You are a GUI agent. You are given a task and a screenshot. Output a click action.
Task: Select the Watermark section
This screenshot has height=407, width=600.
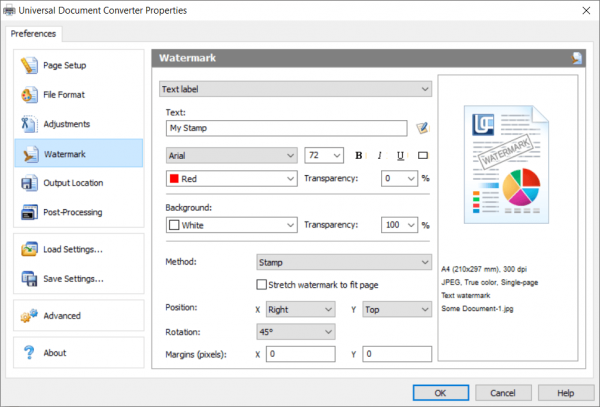click(78, 153)
